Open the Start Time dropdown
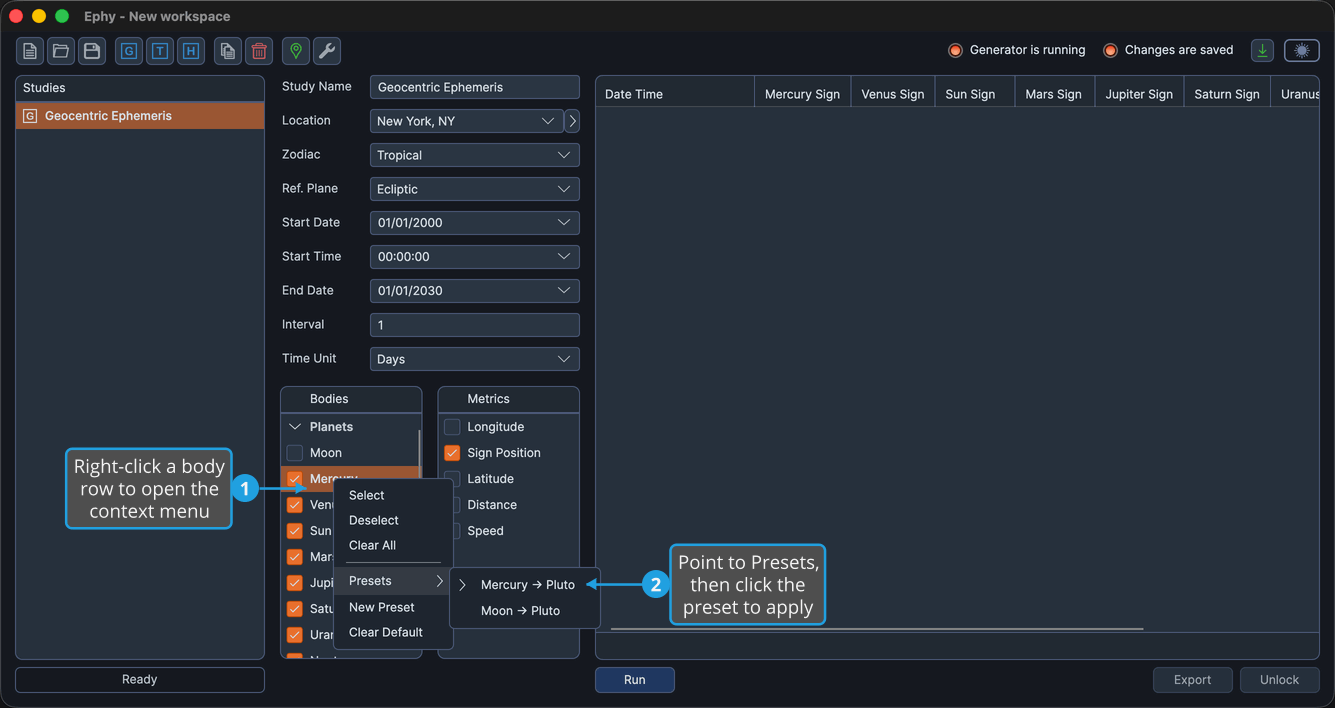Viewport: 1335px width, 708px height. [x=475, y=257]
